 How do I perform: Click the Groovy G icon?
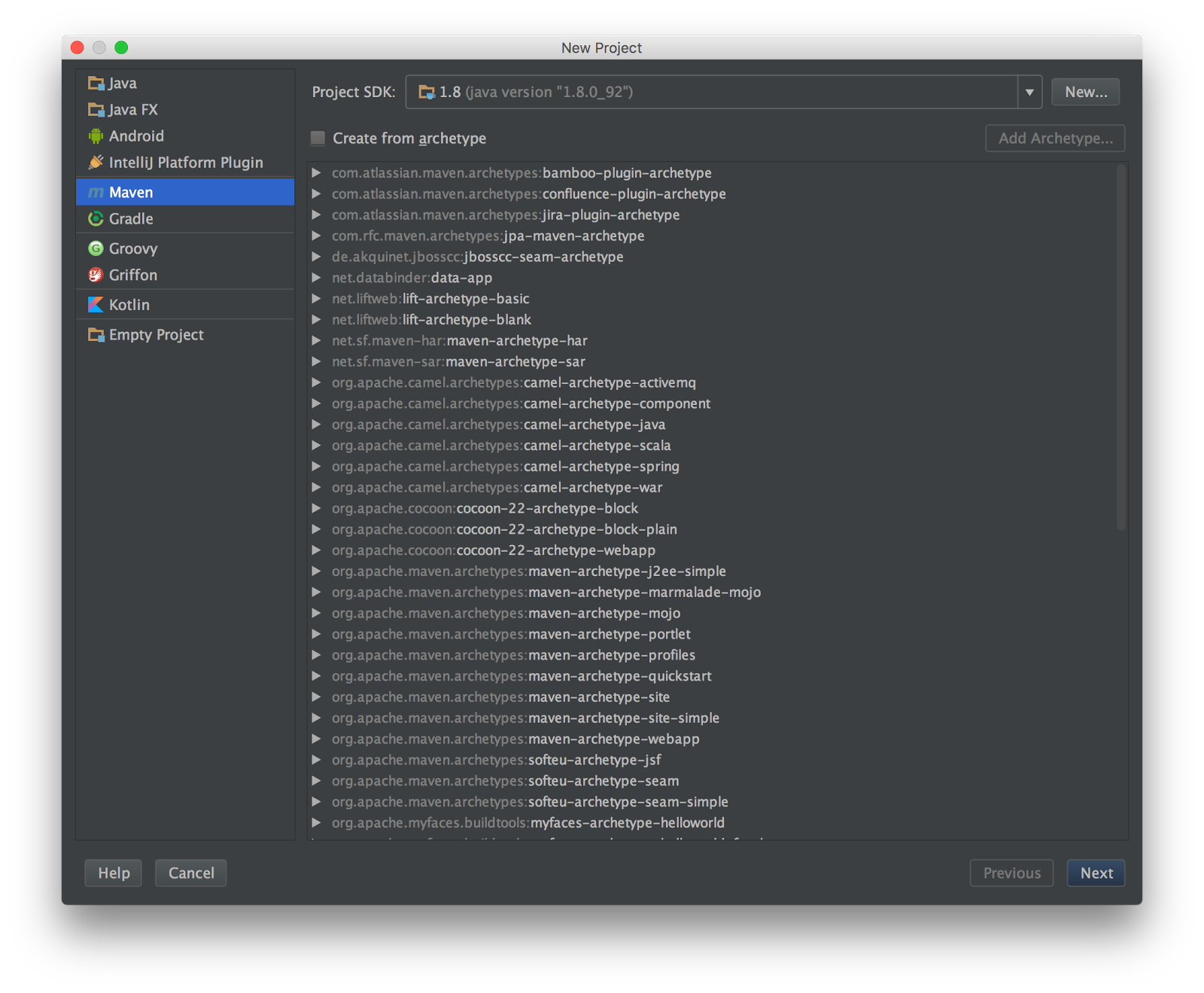pyautogui.click(x=96, y=248)
